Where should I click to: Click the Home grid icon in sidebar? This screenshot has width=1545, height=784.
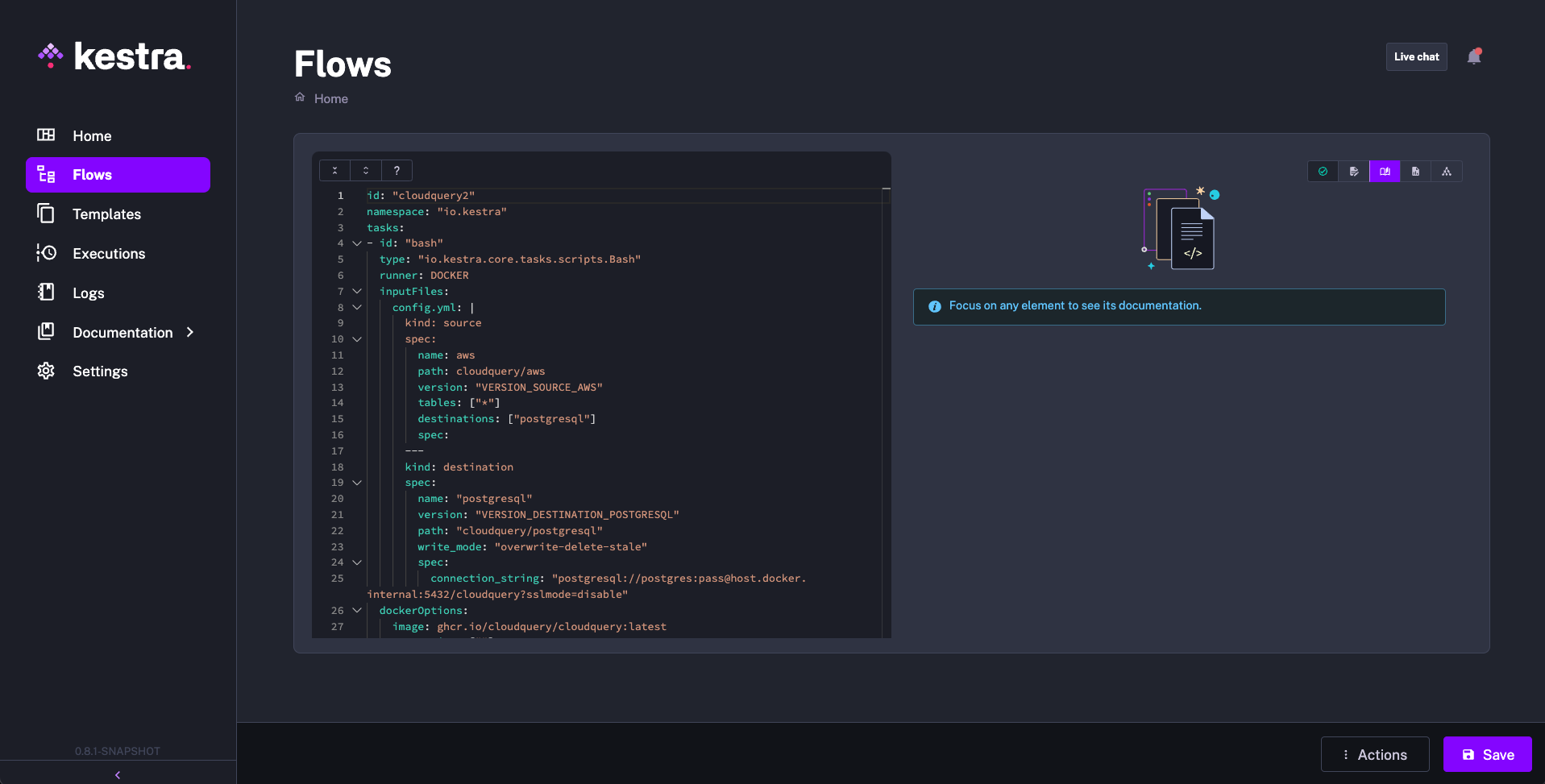[46, 135]
